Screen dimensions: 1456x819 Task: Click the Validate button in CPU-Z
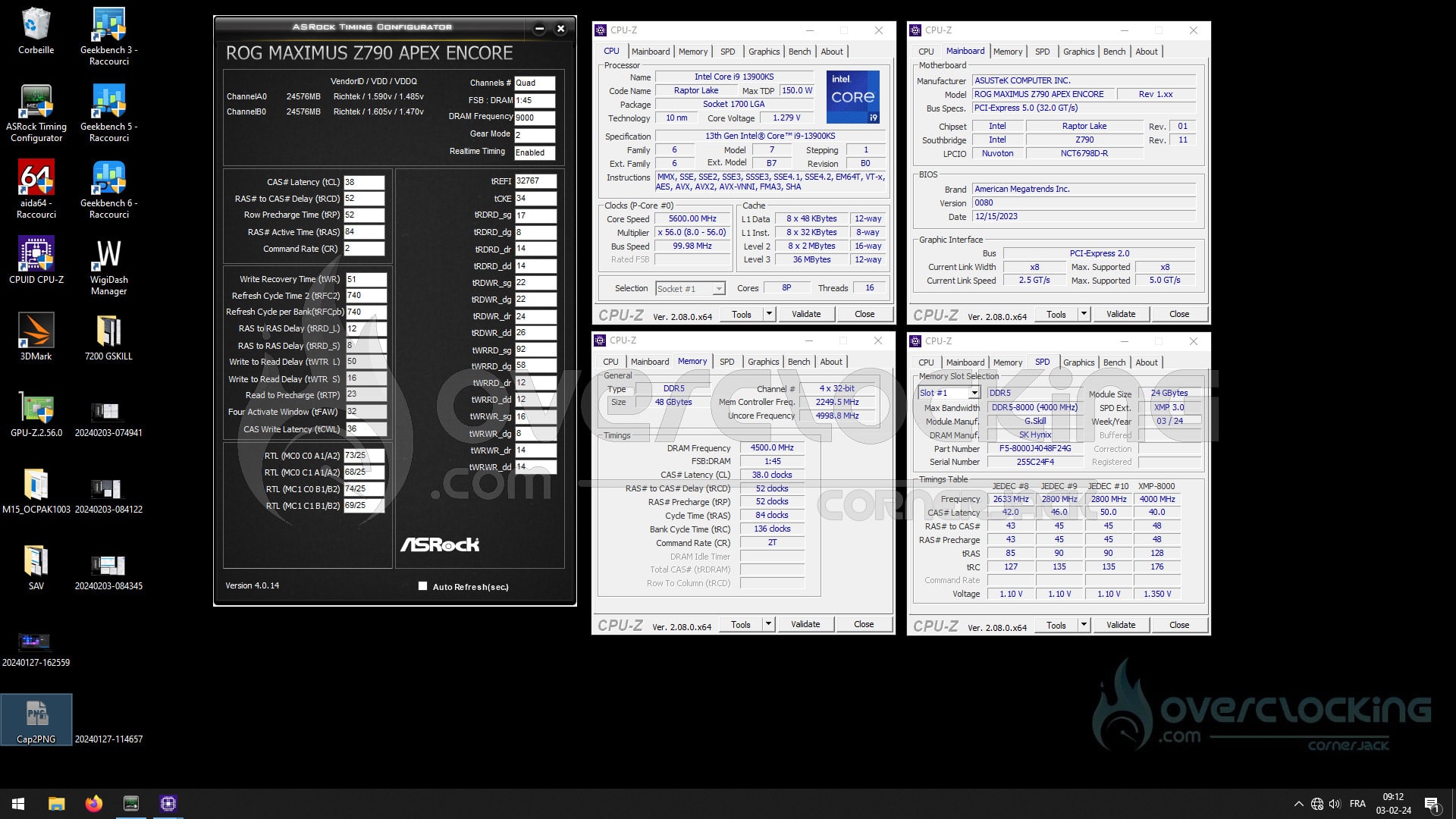(x=806, y=313)
